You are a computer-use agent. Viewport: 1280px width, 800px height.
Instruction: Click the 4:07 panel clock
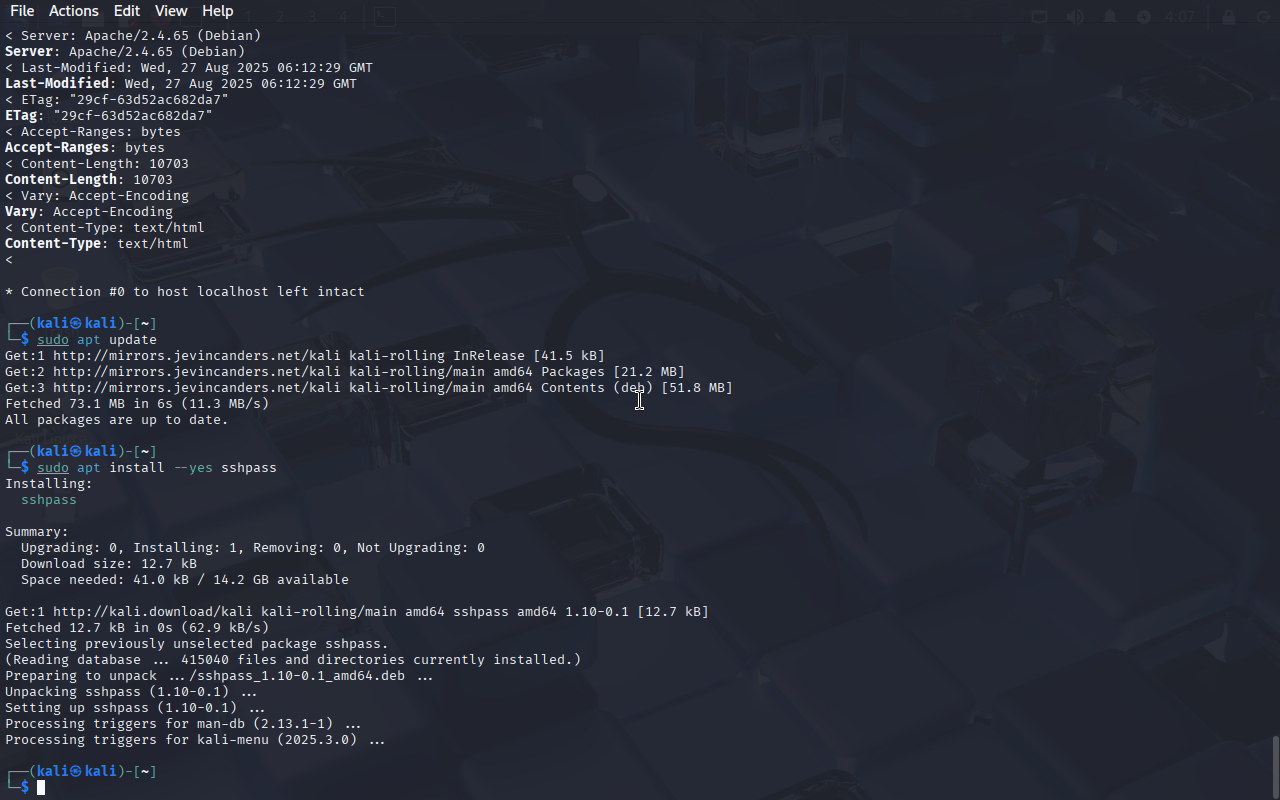pos(1180,17)
